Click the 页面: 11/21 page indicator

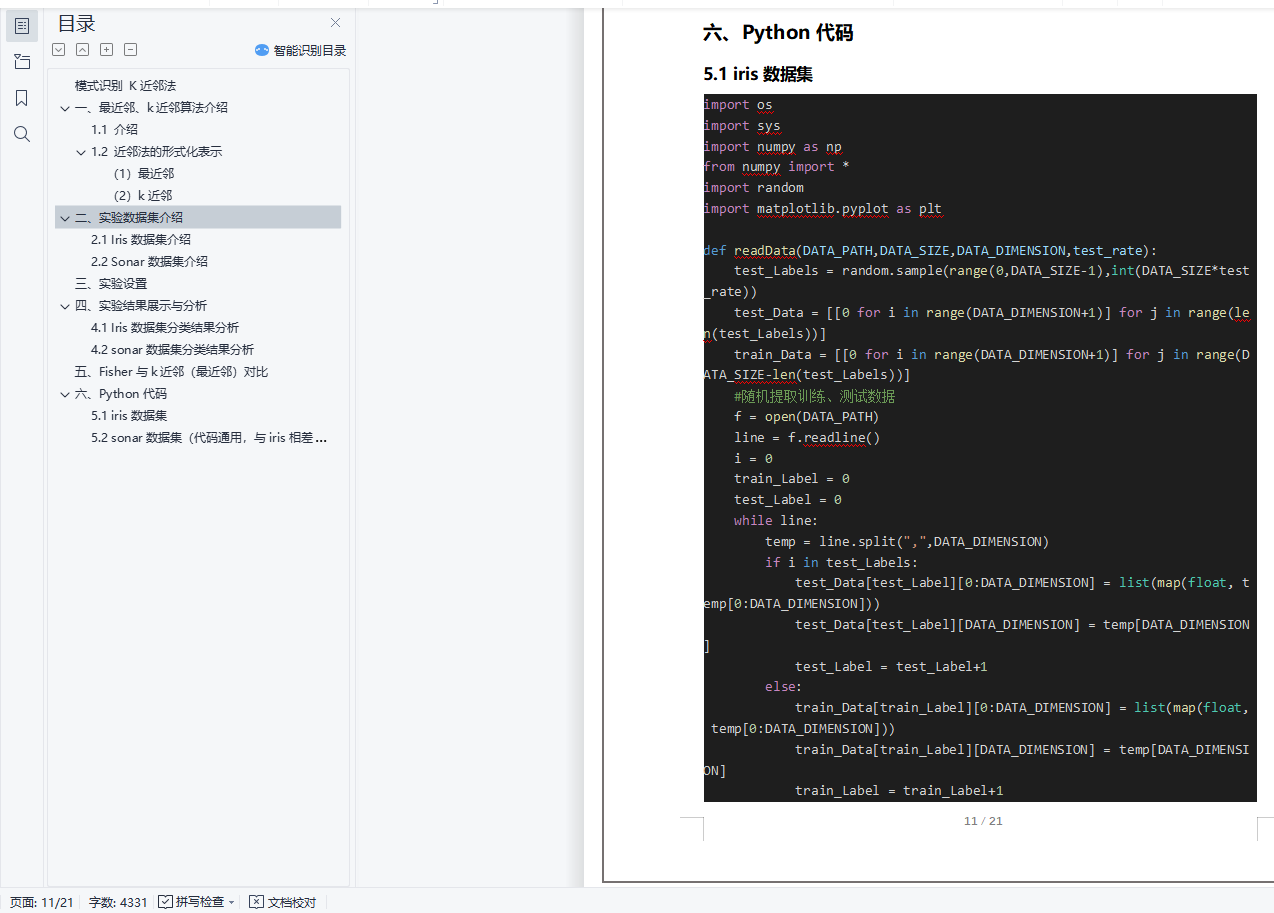[x=42, y=902]
